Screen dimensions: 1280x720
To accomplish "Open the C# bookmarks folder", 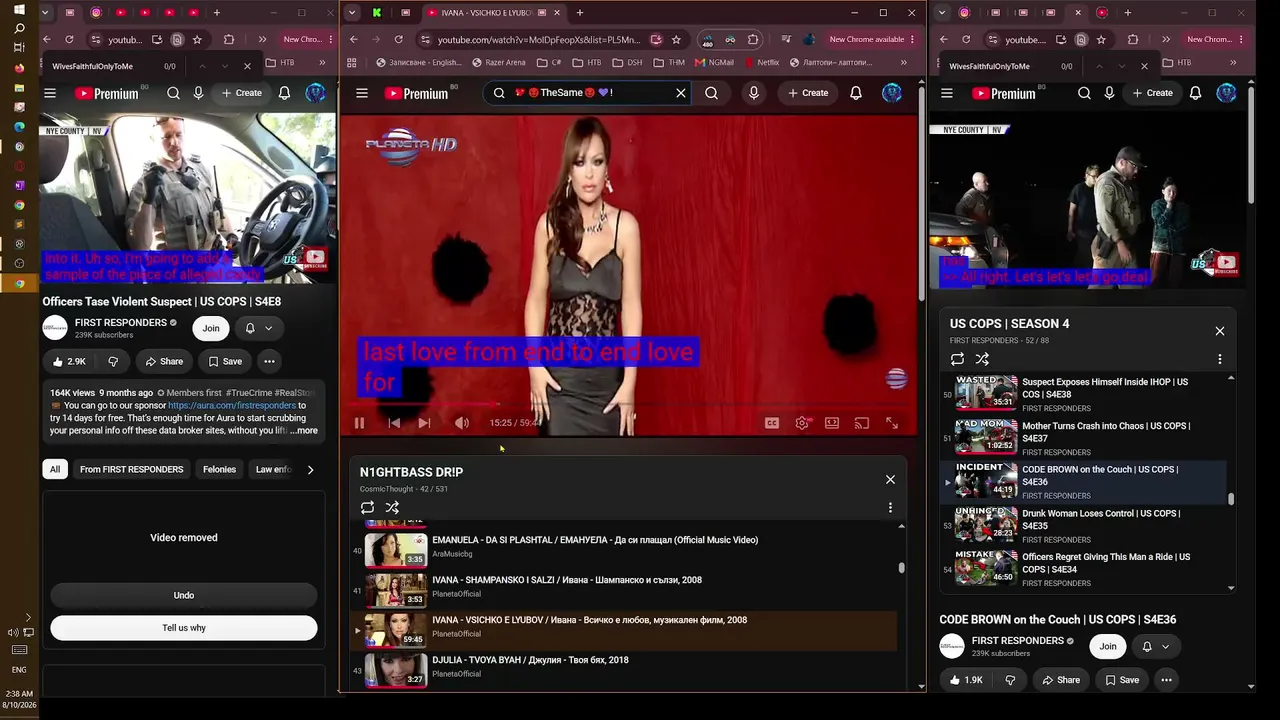I will pyautogui.click(x=550, y=62).
